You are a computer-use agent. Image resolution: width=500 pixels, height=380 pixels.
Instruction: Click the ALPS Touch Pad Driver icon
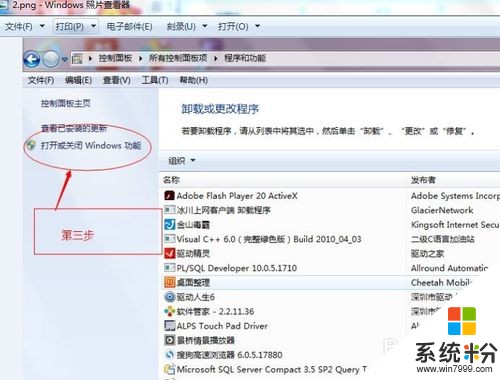[169, 326]
